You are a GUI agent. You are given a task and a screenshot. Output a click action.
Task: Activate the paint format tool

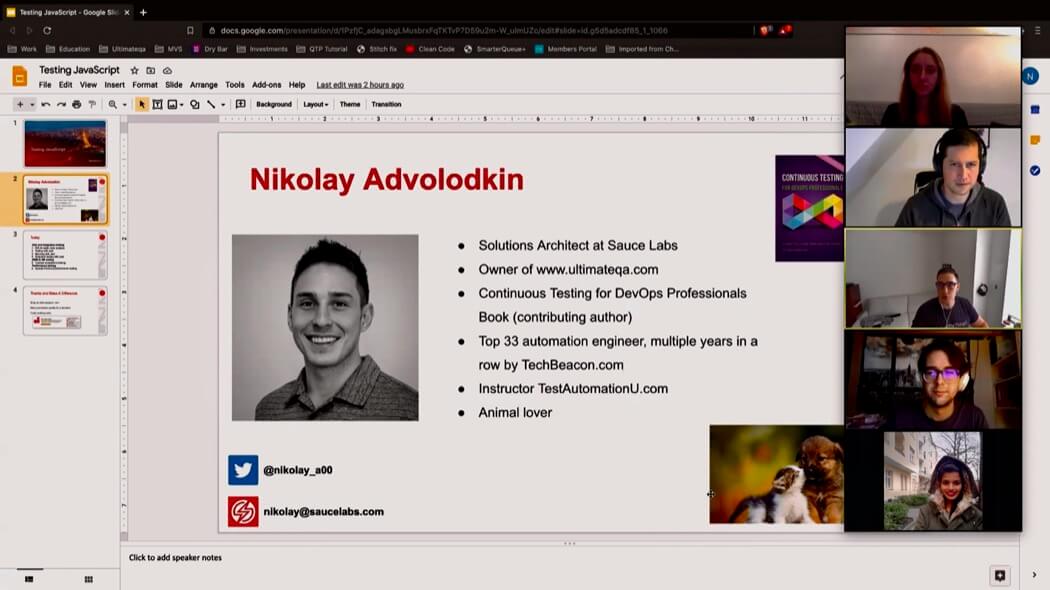pos(92,104)
